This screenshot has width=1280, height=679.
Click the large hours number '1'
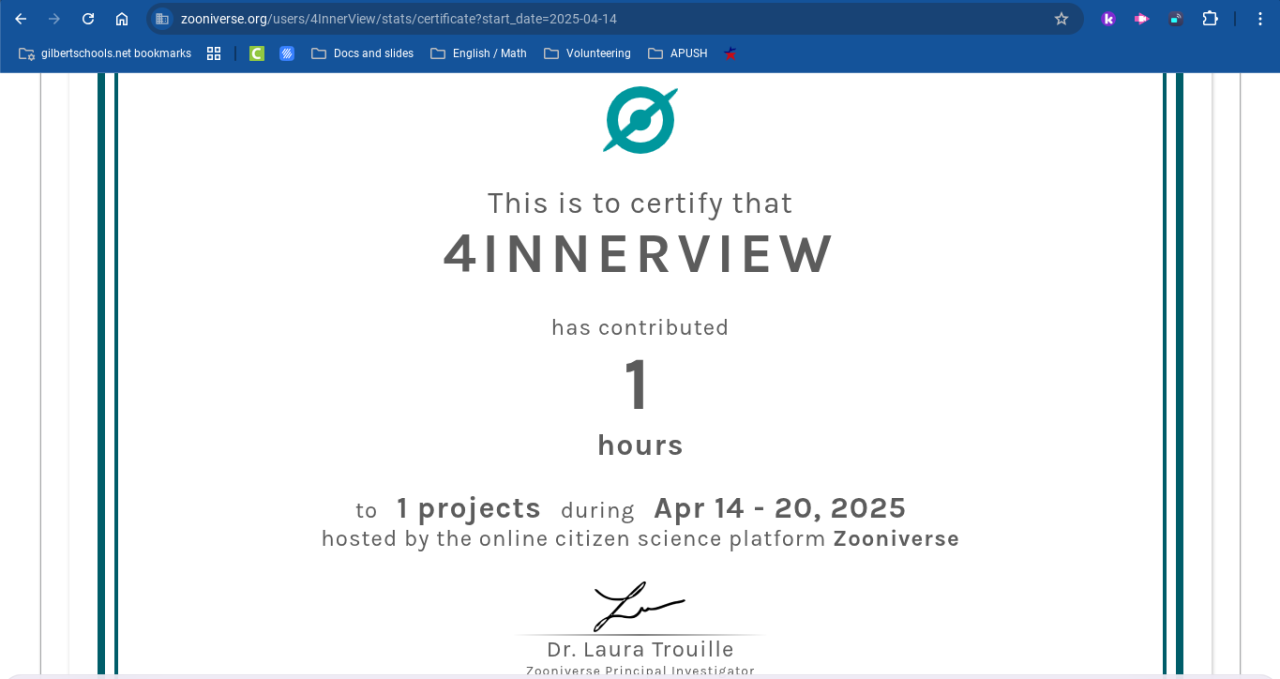pyautogui.click(x=637, y=386)
